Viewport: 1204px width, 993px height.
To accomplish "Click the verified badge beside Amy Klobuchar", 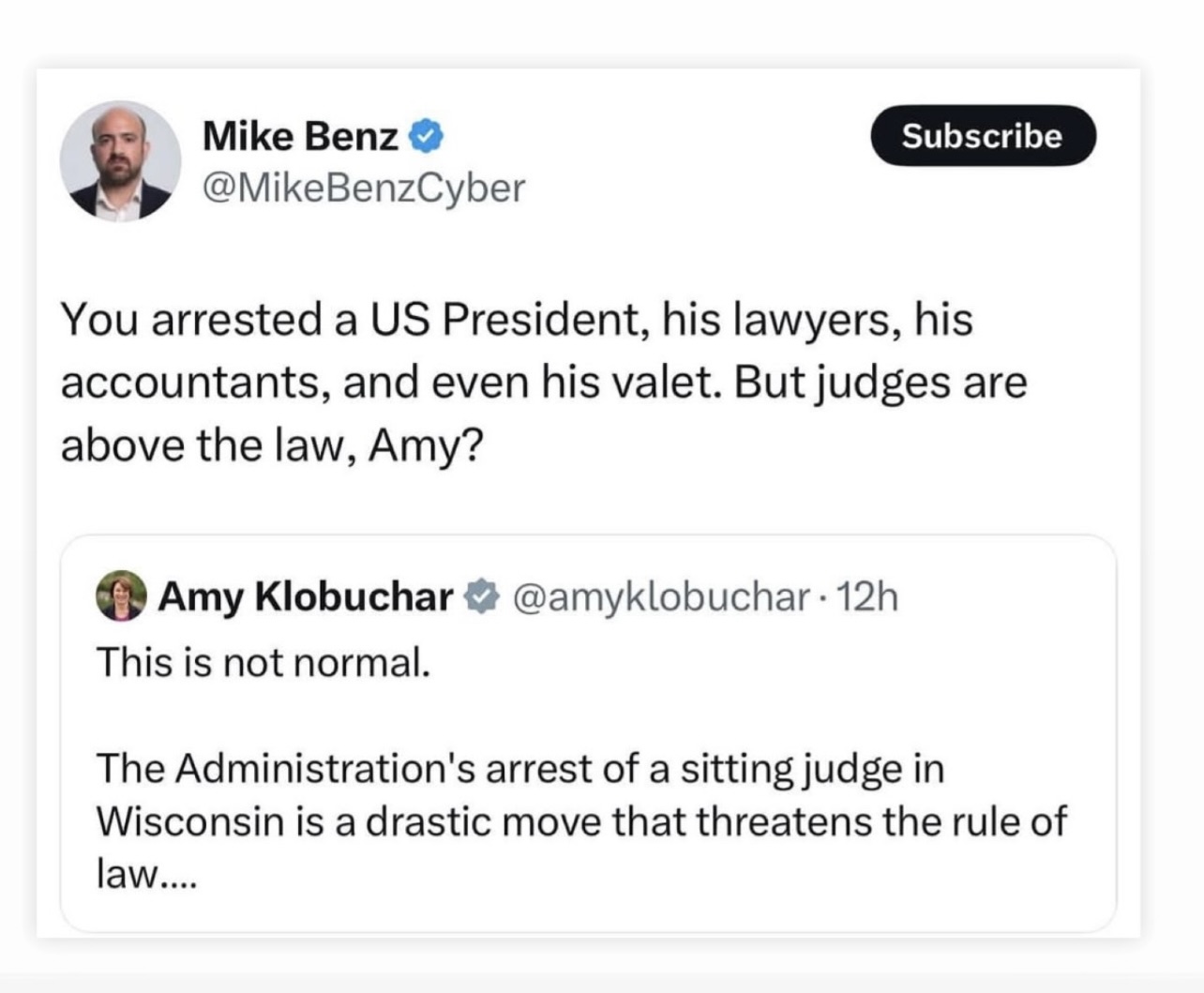I will pyautogui.click(x=482, y=596).
